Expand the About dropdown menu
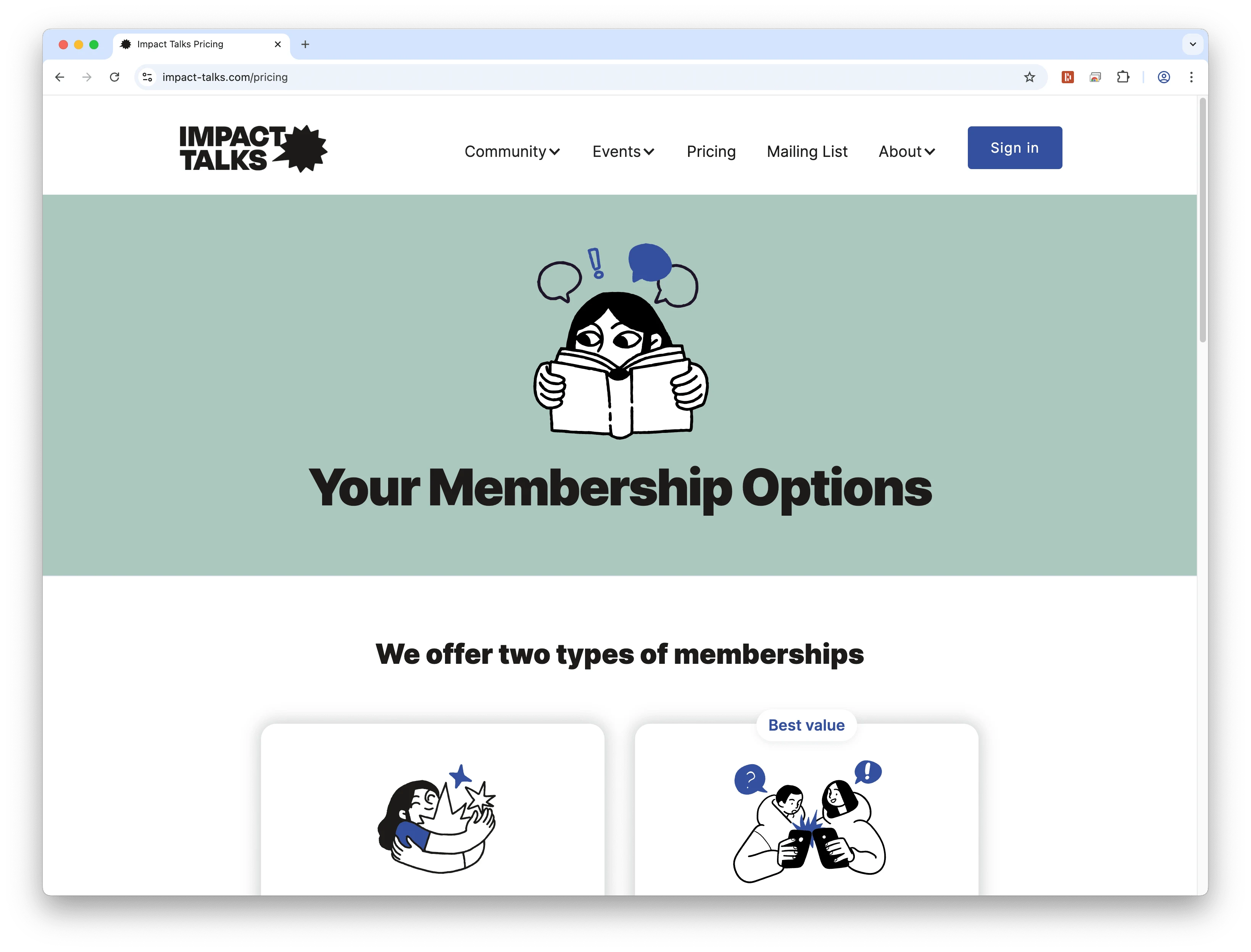The width and height of the screenshot is (1251, 952). pos(906,151)
